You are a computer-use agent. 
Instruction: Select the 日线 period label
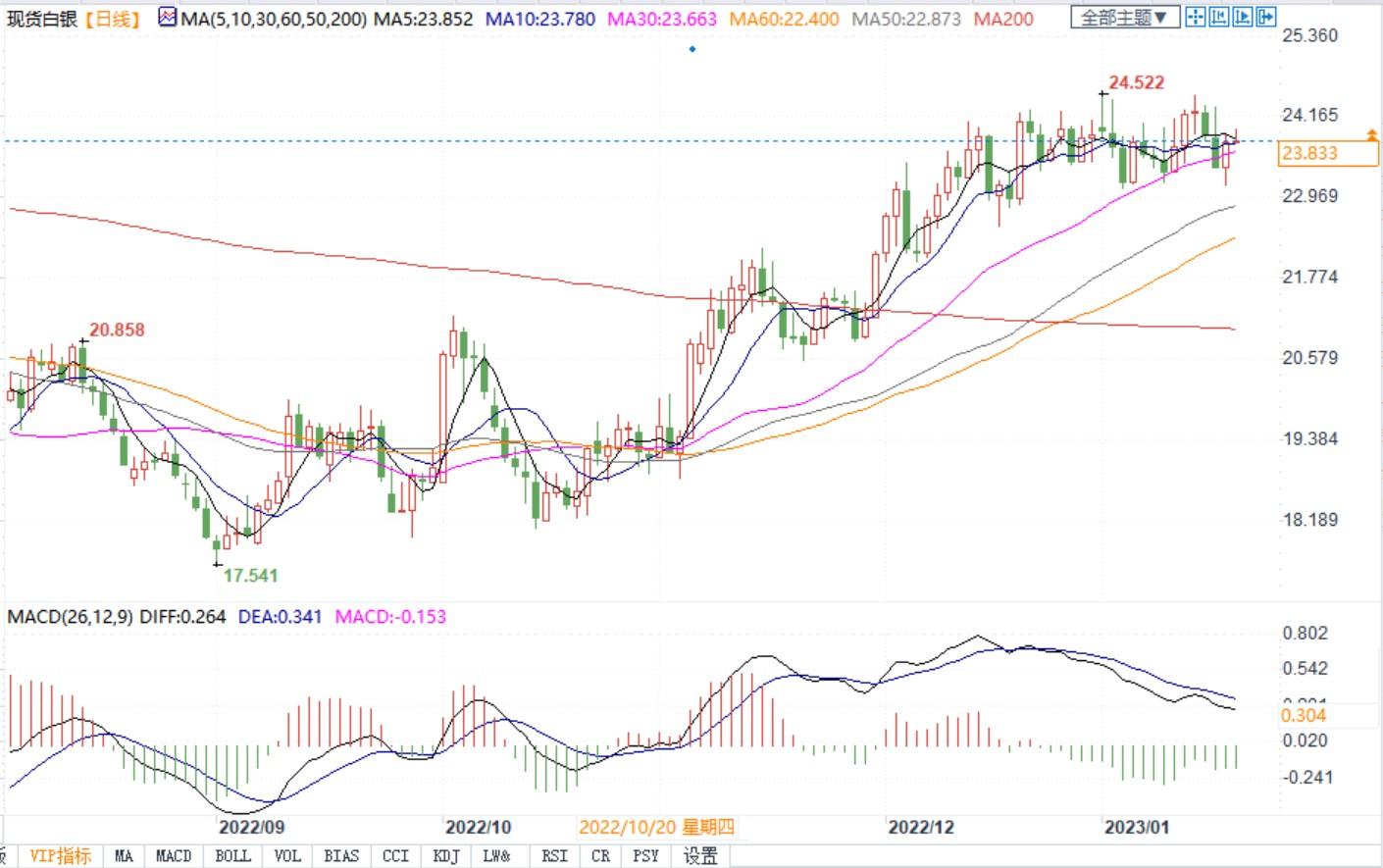(114, 19)
